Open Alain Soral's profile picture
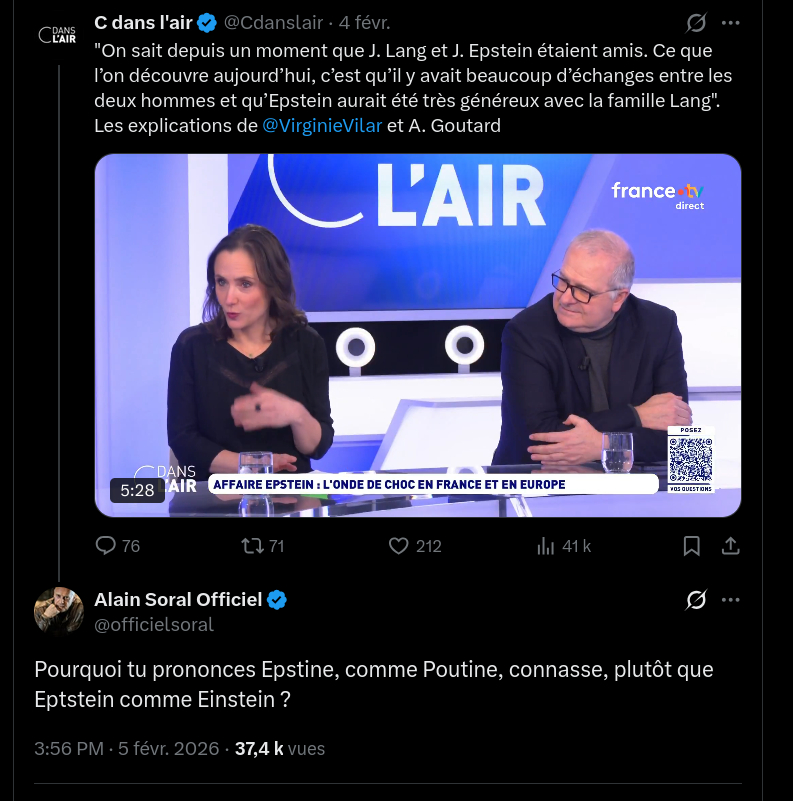Viewport: 793px width, 801px height. (x=58, y=610)
